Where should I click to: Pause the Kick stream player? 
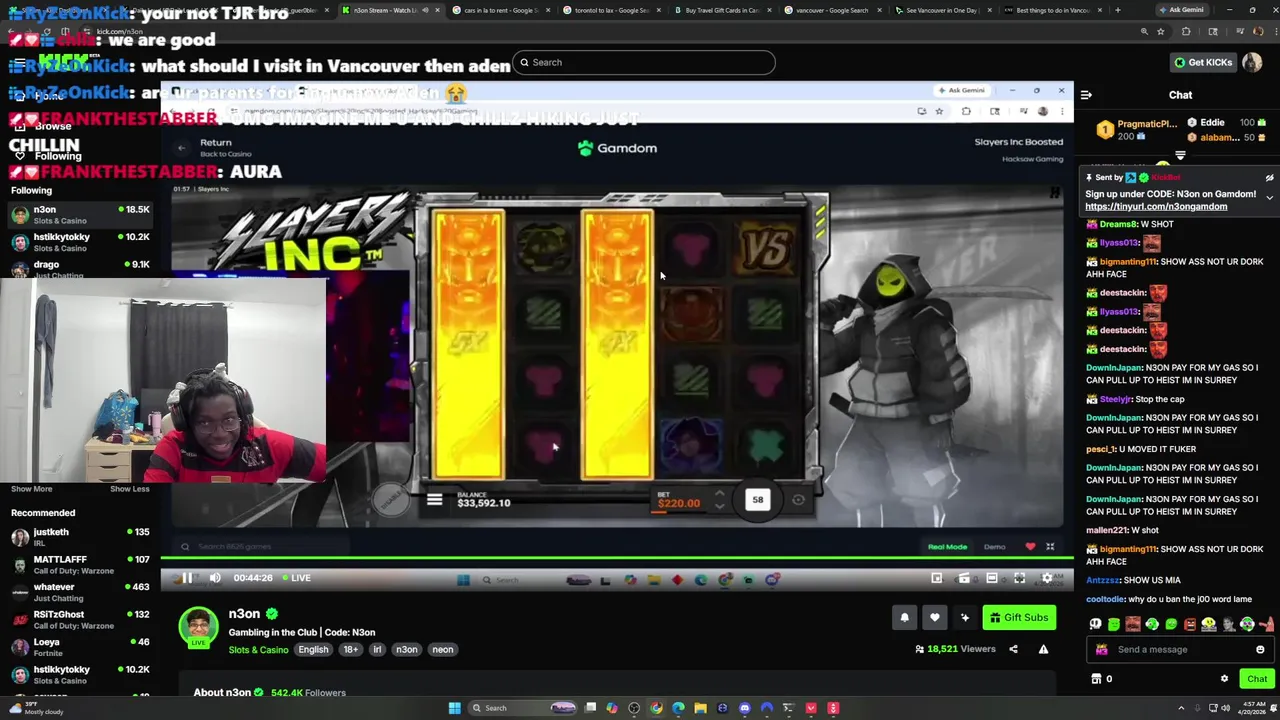point(187,578)
